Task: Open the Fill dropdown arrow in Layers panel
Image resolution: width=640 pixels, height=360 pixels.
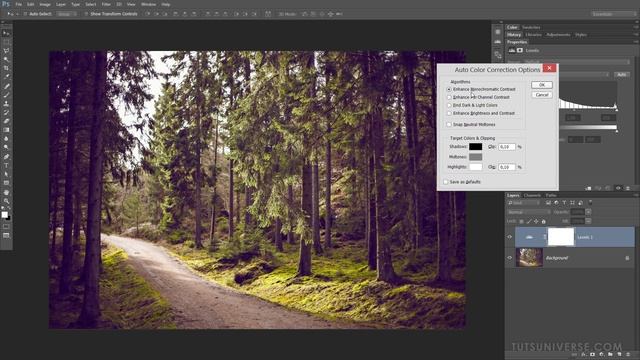Action: coord(588,221)
